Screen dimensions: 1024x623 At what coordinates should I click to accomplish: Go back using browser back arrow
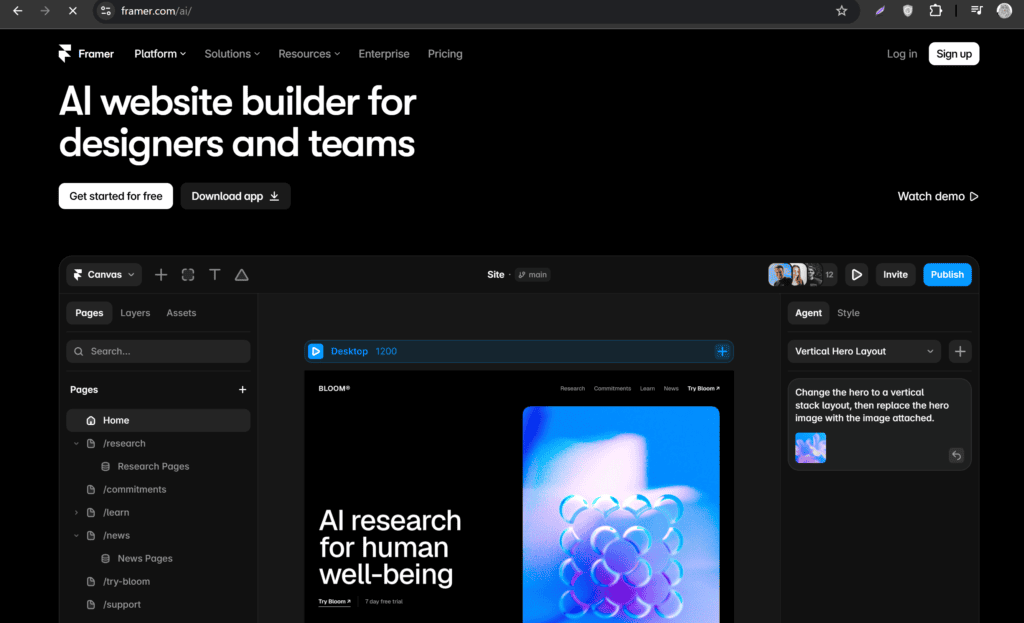(x=18, y=11)
